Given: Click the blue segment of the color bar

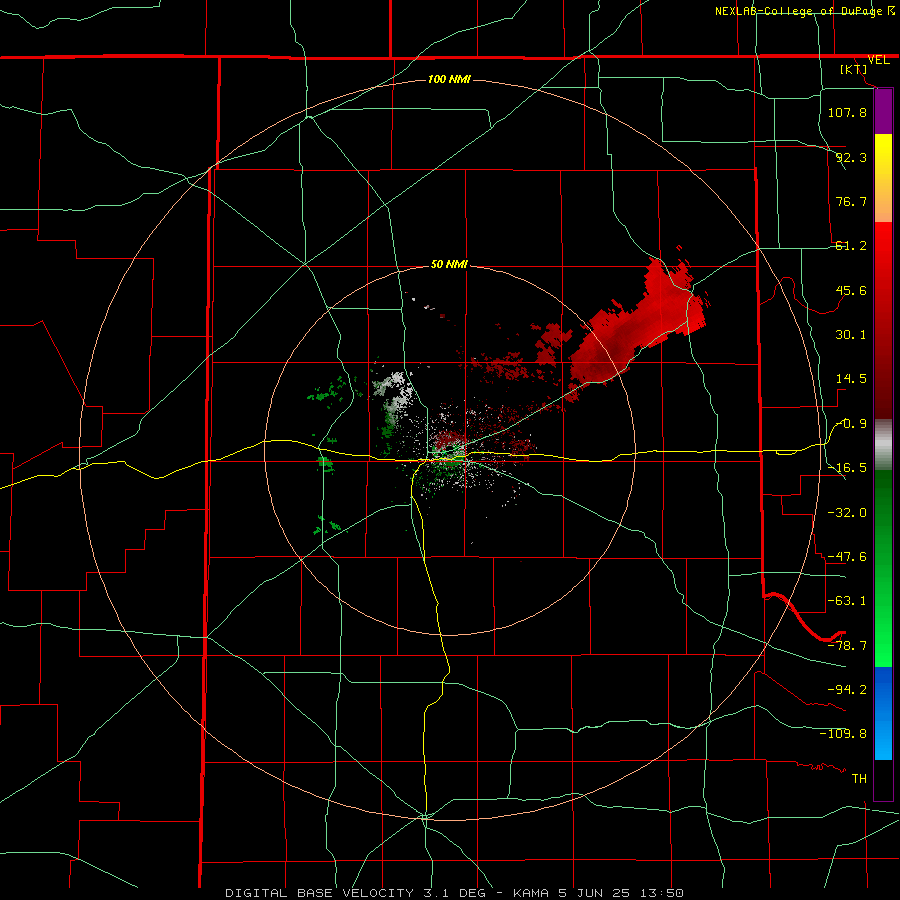Looking at the screenshot, I should 883,713.
